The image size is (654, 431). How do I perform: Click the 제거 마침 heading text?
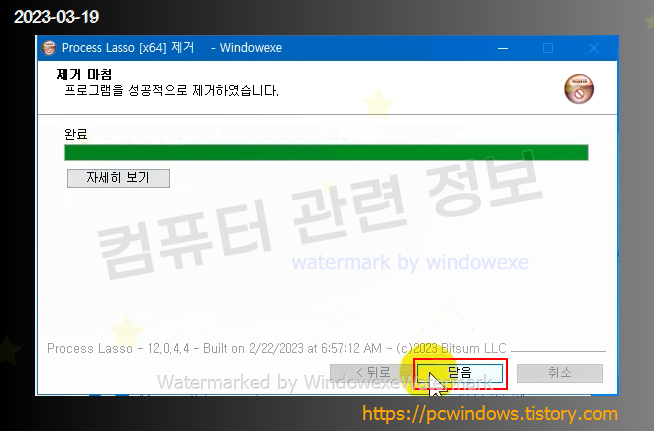[x=84, y=74]
